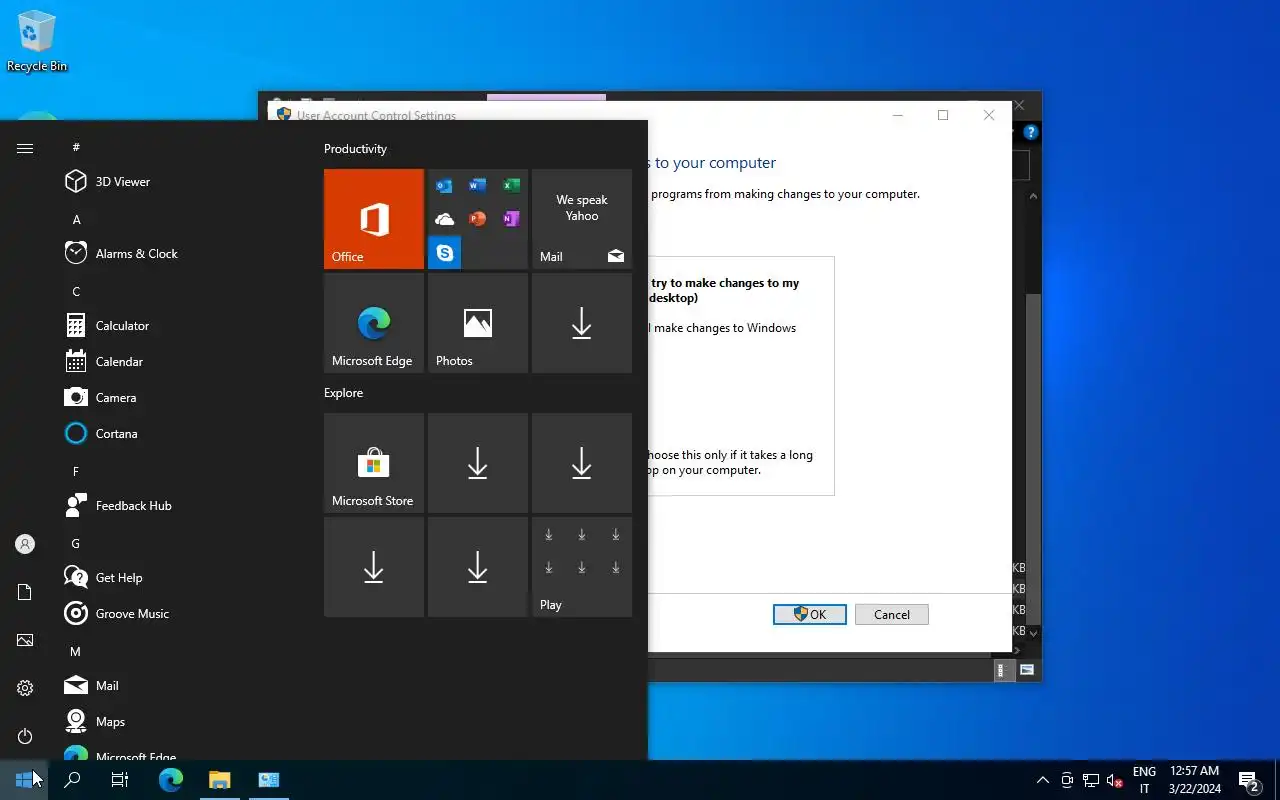Open Recycle Bin on the desktop
Viewport: 1280px width, 800px height.
click(37, 42)
